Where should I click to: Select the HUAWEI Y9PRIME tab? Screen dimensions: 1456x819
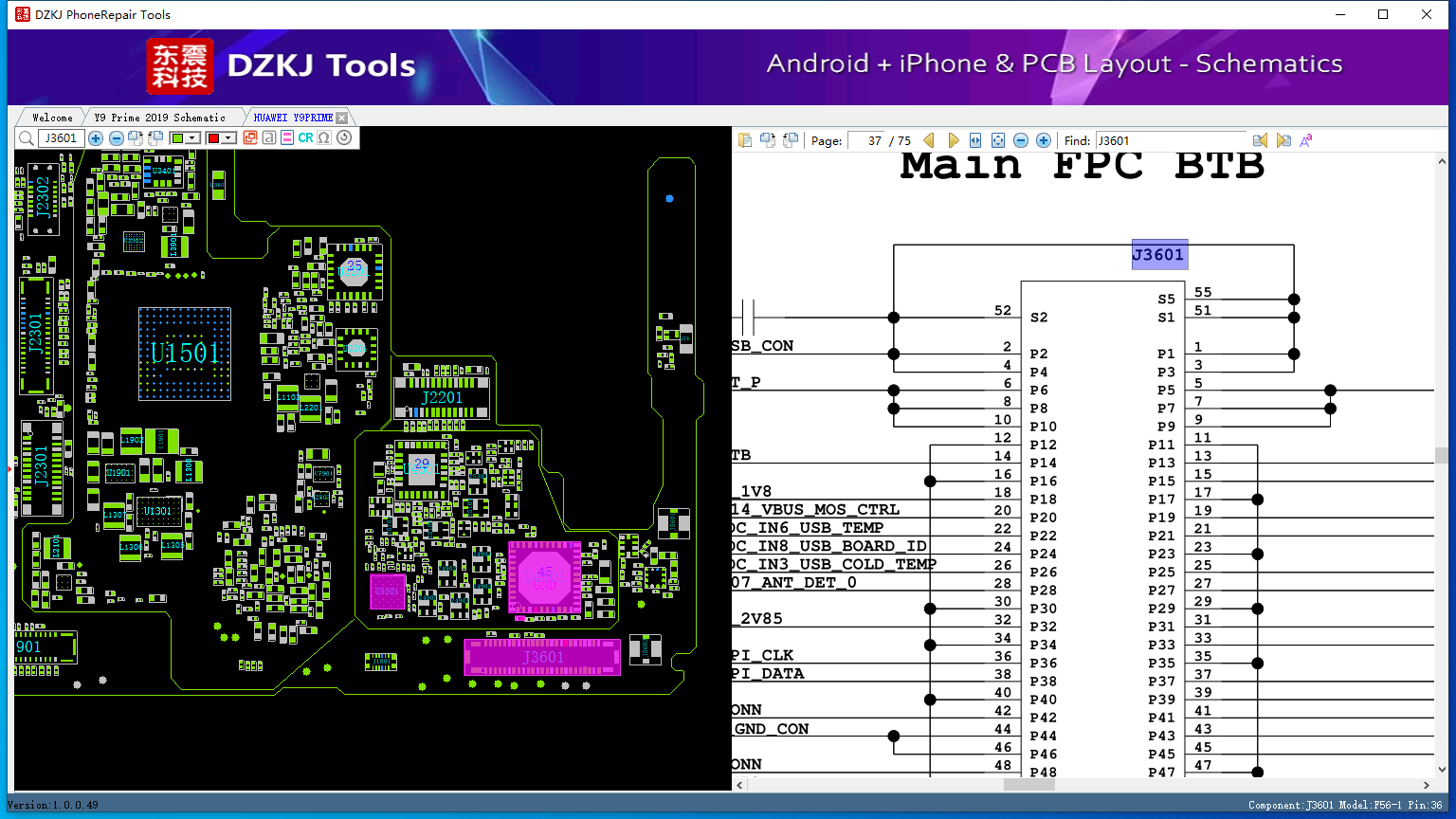[293, 118]
